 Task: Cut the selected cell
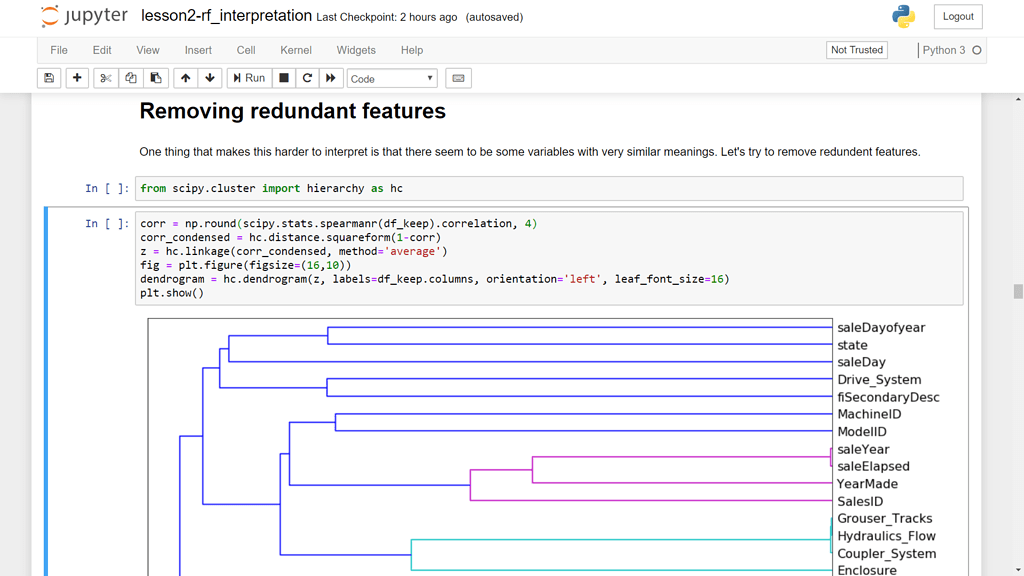[105, 77]
